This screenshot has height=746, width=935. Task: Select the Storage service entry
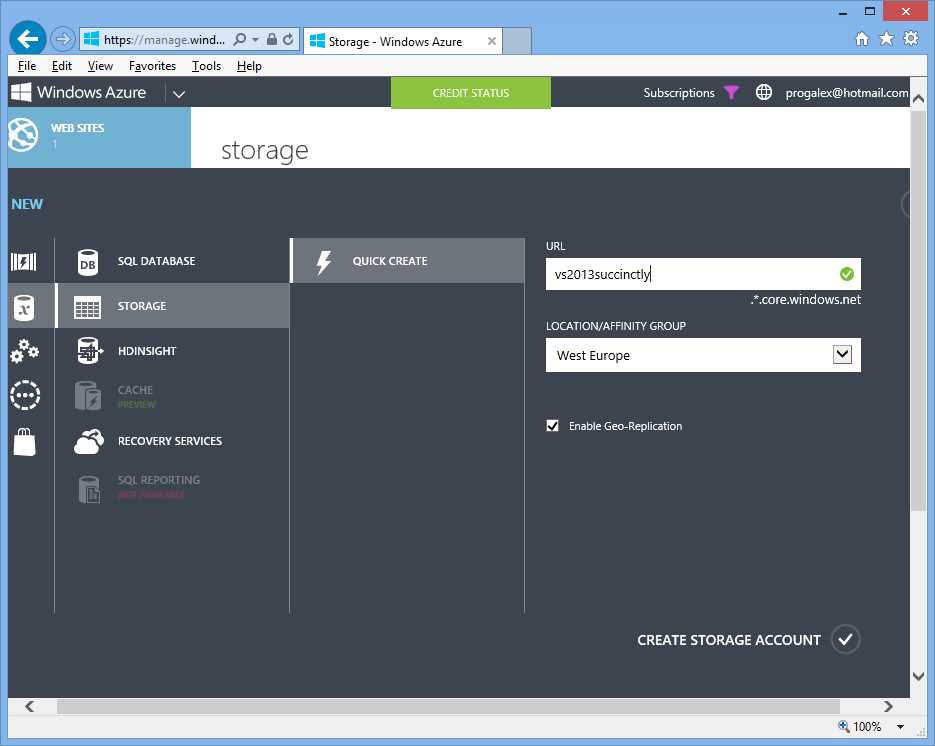tap(142, 307)
